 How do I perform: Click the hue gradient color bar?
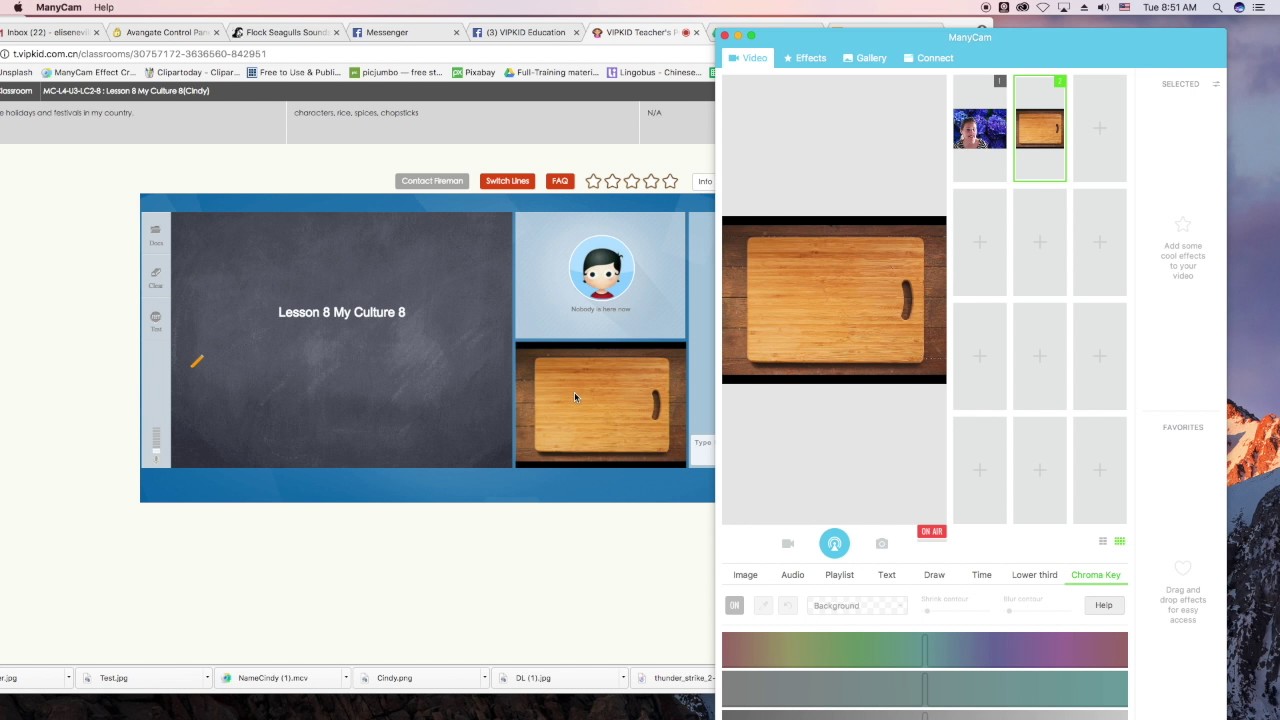click(x=924, y=650)
